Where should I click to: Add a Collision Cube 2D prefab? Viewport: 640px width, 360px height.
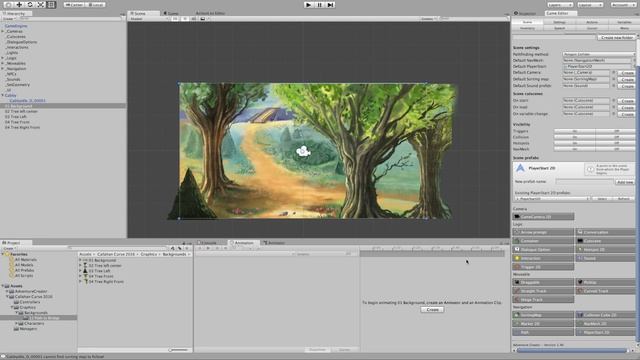606,315
